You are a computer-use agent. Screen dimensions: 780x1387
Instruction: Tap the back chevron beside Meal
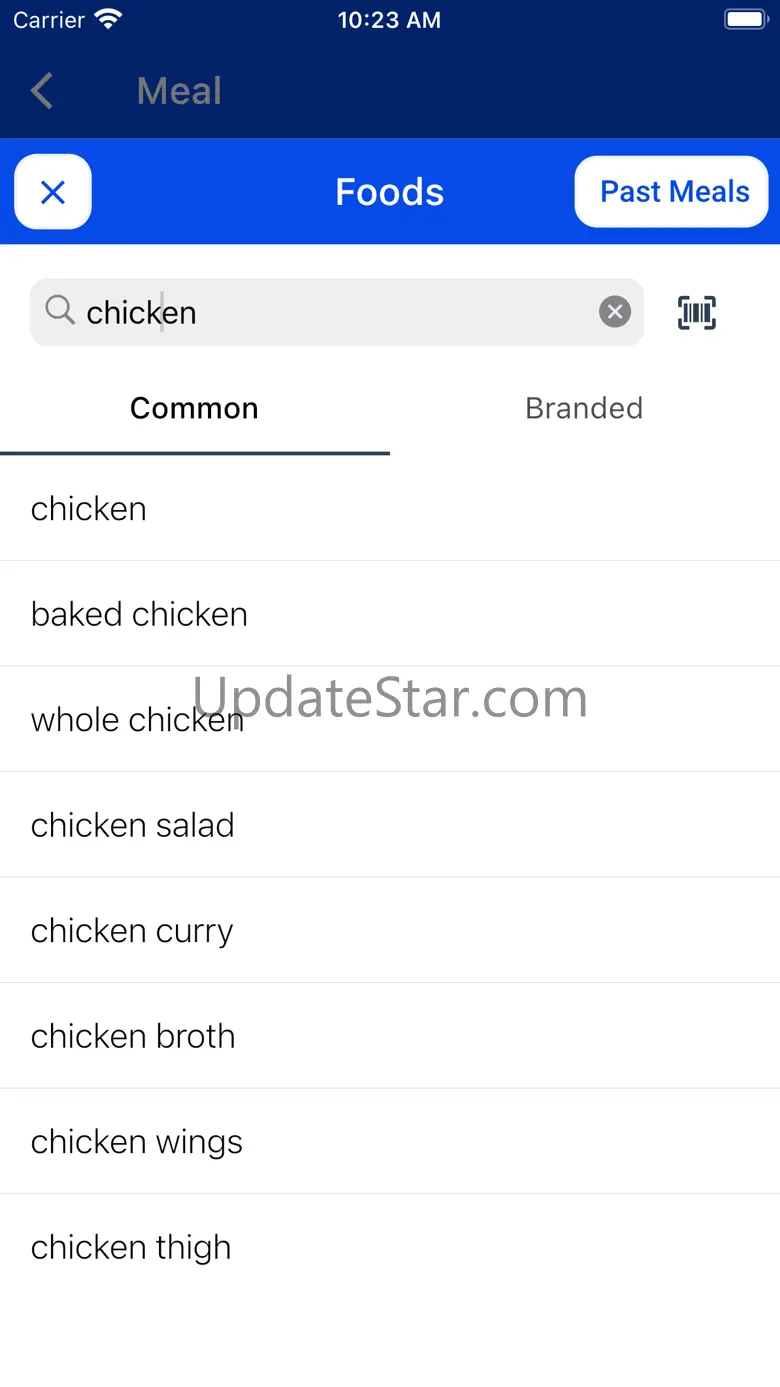[42, 91]
